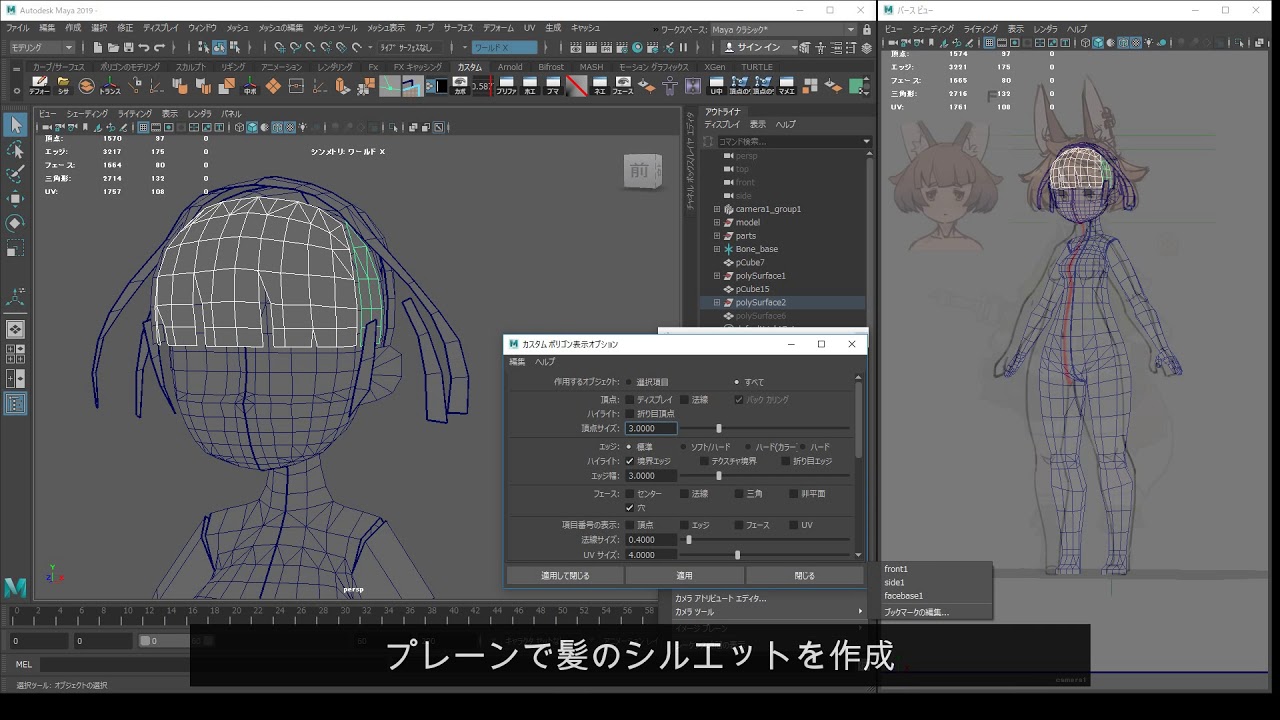This screenshot has width=1280, height=720.
Task: Click the フェース shelf icon
Action: [623, 86]
